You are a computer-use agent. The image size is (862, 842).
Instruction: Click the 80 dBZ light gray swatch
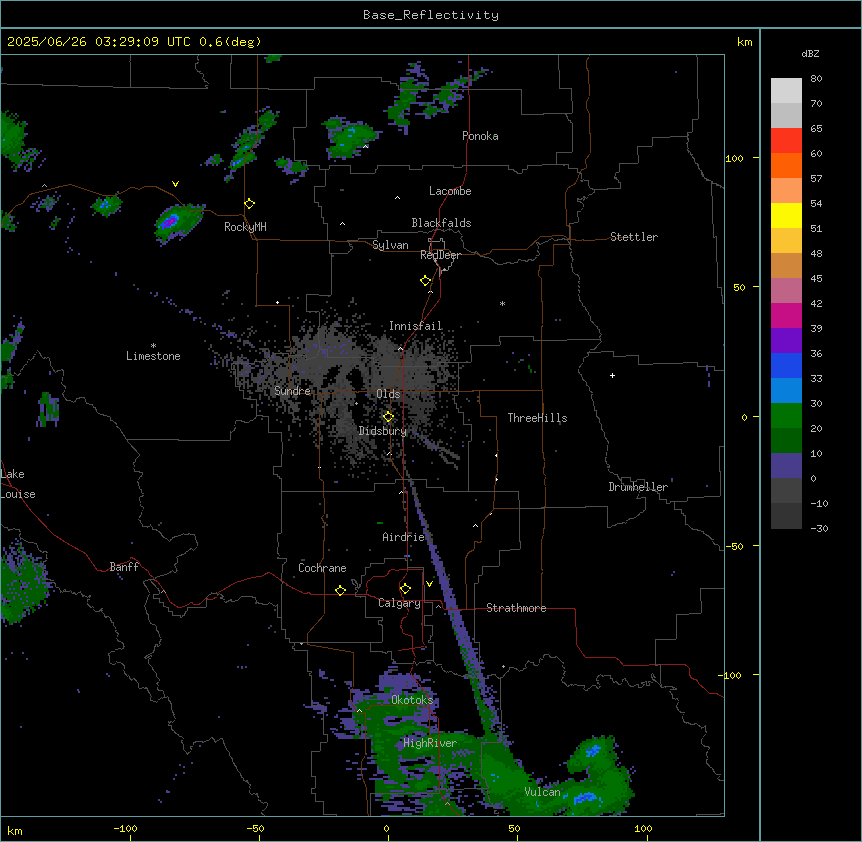pos(786,91)
